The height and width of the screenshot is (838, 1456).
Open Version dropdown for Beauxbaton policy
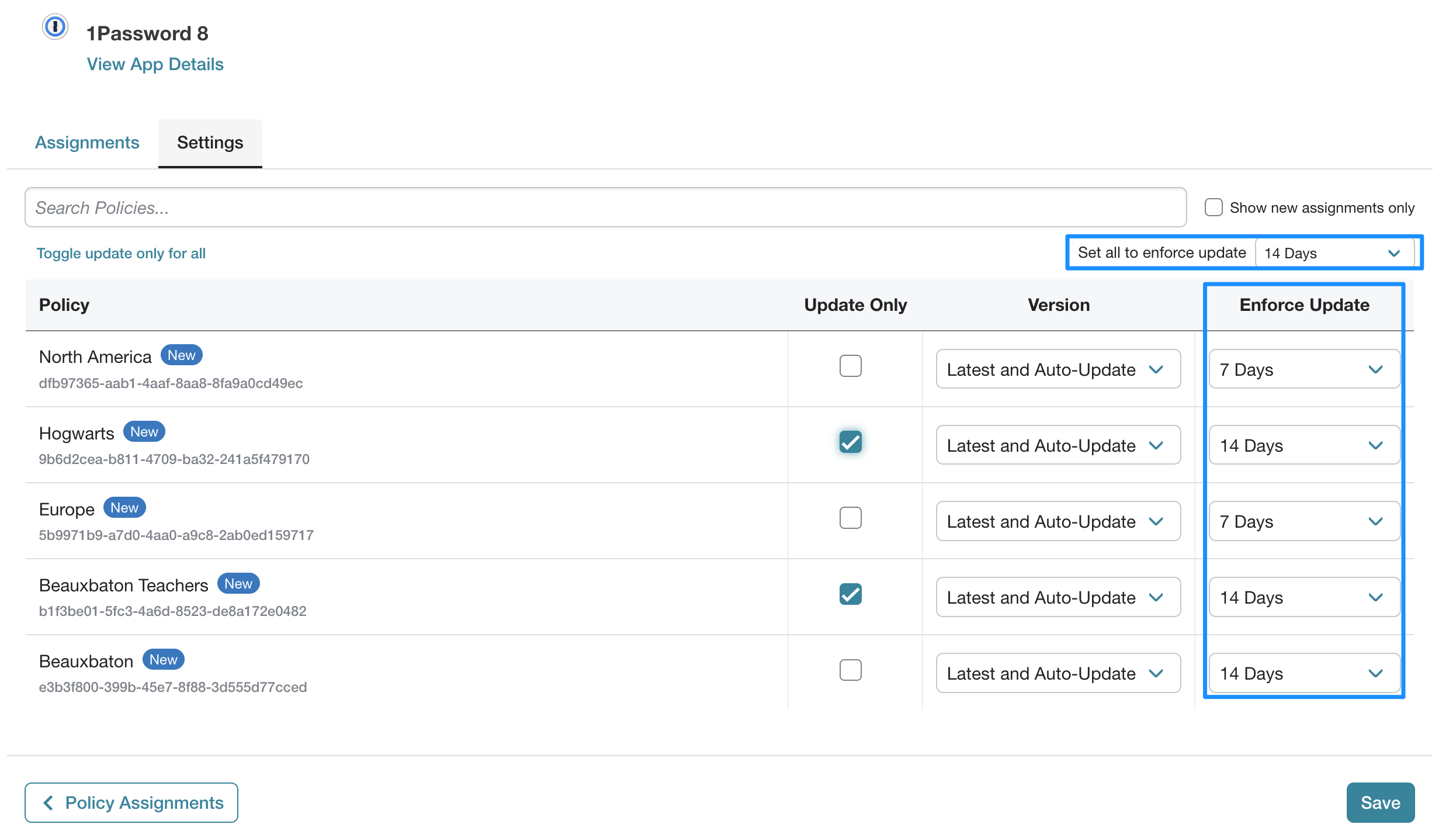point(1058,673)
